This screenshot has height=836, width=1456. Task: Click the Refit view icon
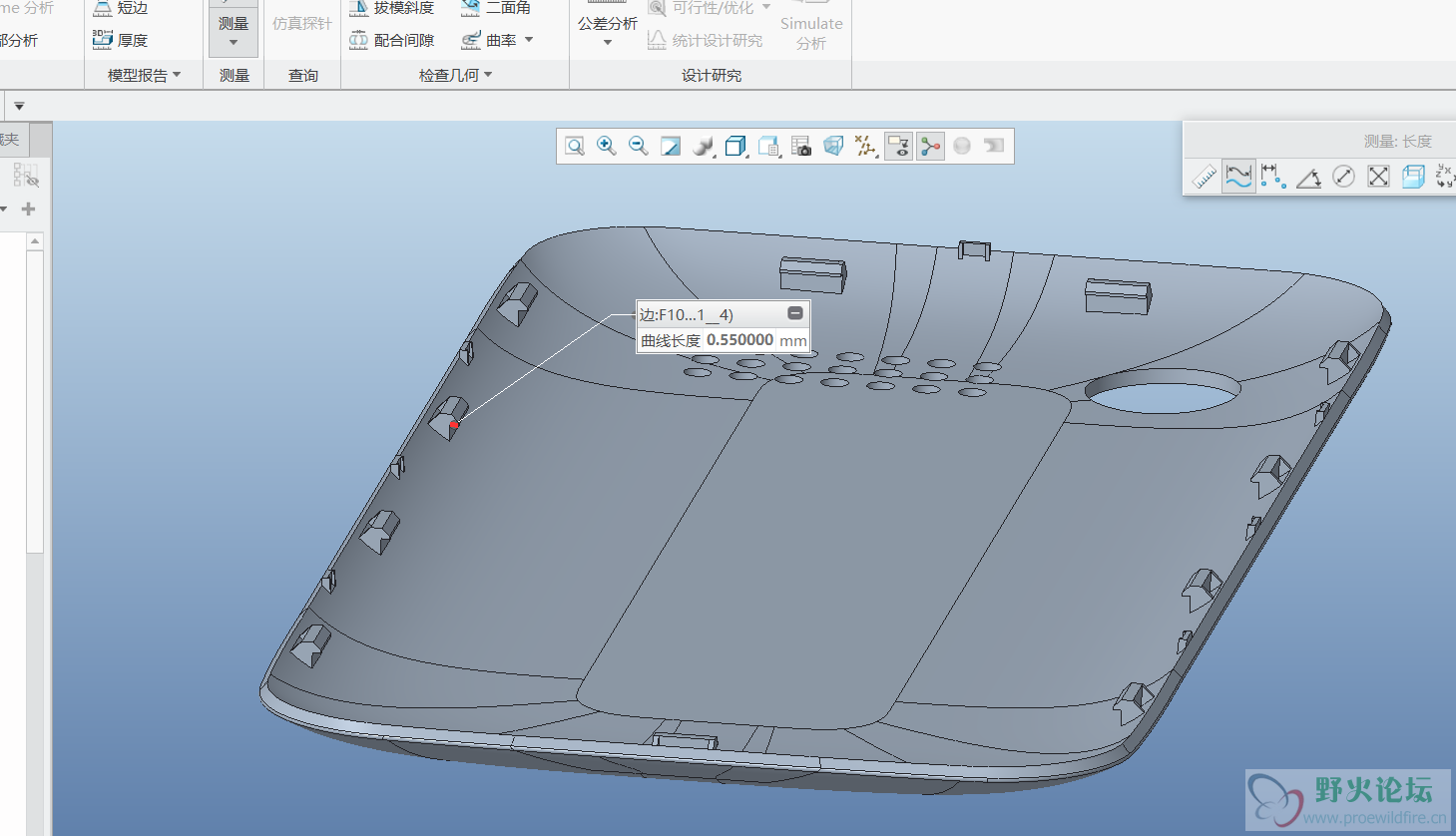pos(575,147)
